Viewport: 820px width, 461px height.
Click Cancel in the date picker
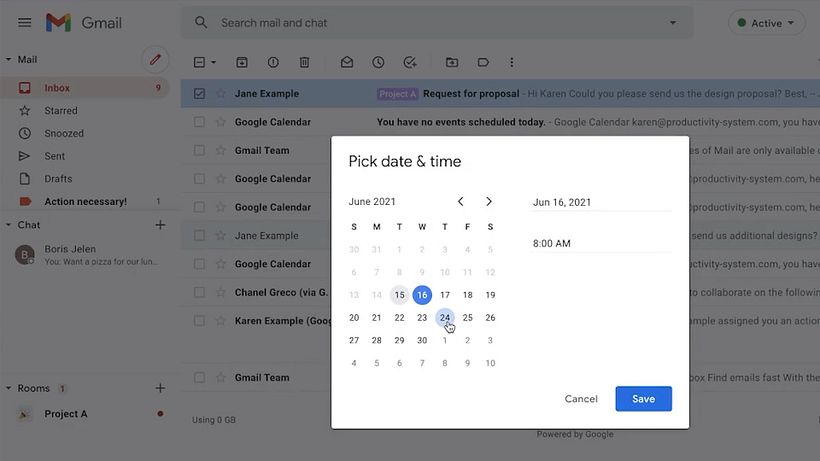tap(581, 399)
